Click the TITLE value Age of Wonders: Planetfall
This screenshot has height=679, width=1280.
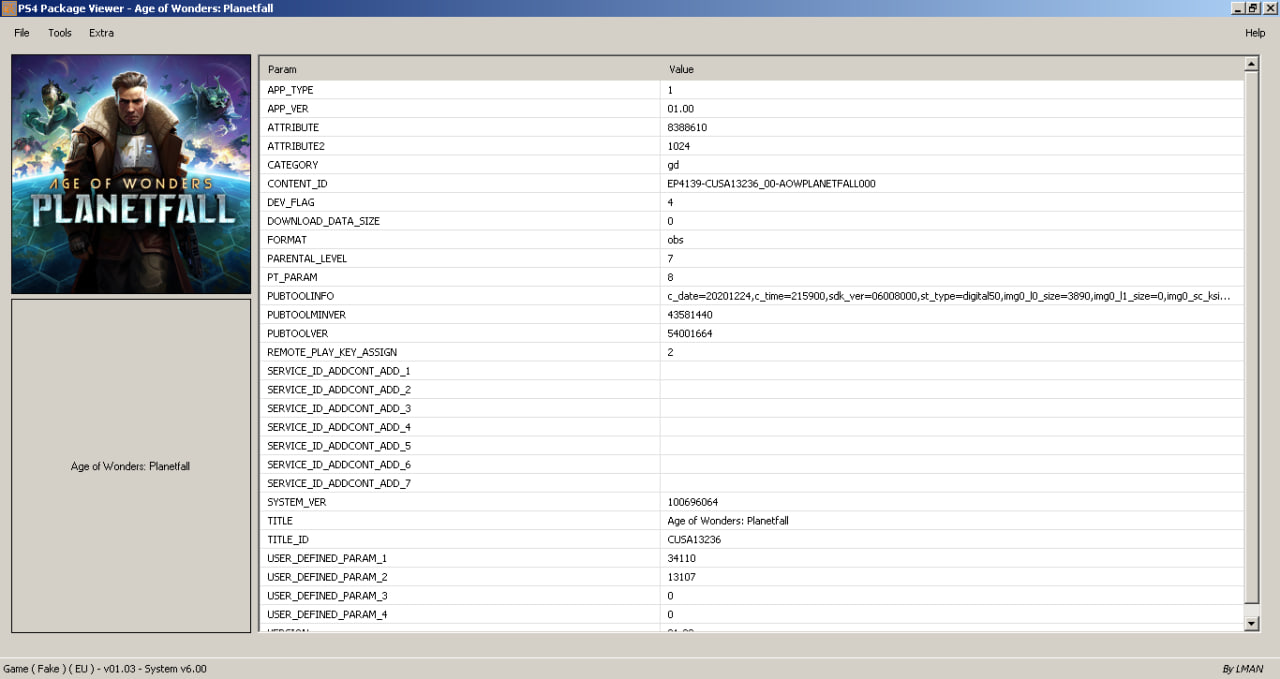click(x=728, y=520)
